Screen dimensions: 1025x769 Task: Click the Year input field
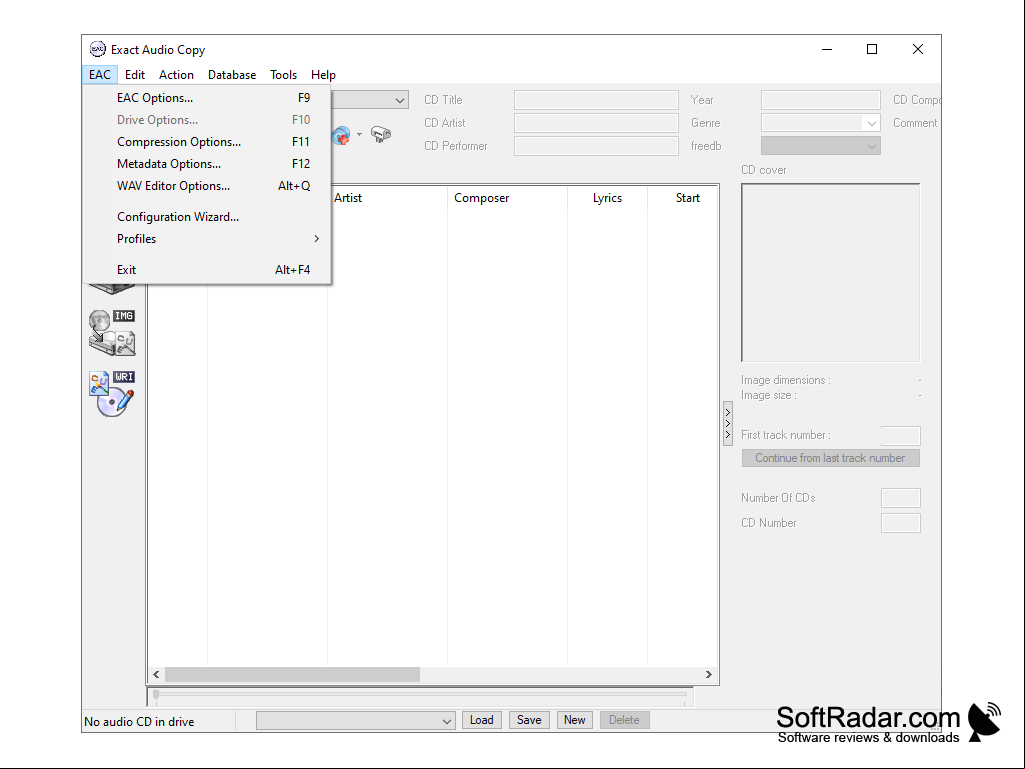pyautogui.click(x=820, y=100)
